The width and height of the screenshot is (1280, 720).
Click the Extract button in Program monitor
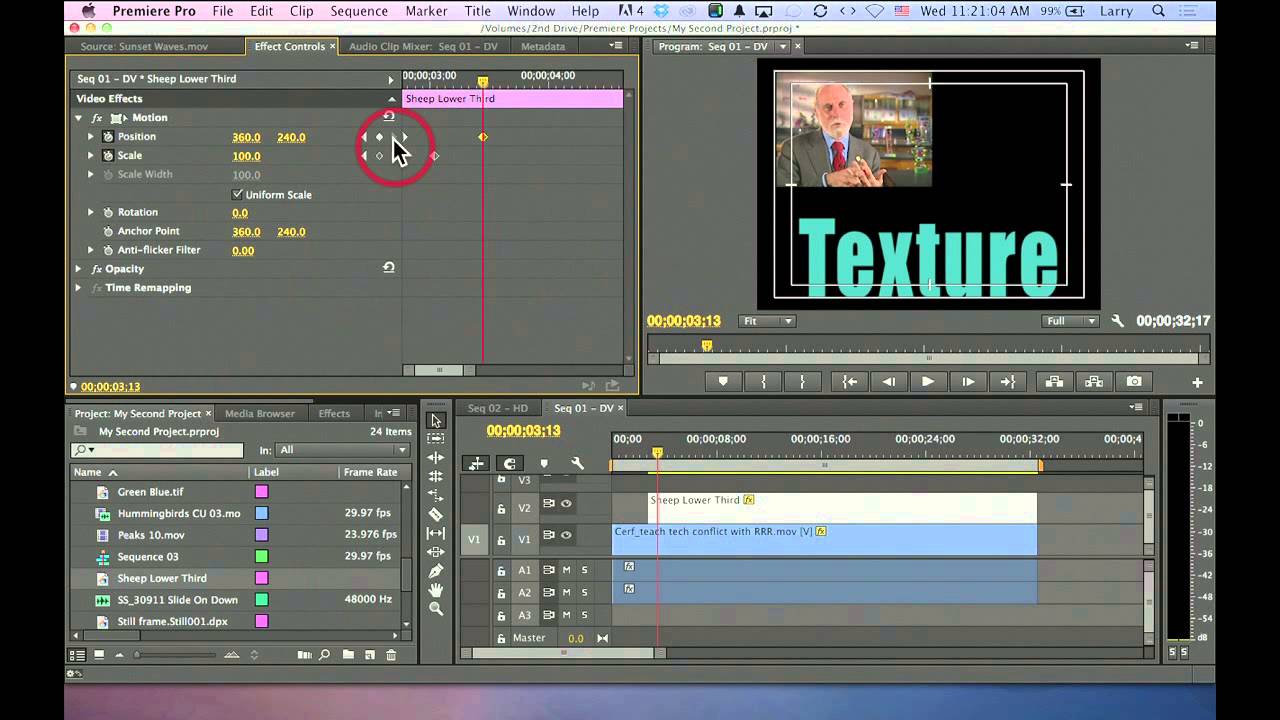pyautogui.click(x=1094, y=382)
